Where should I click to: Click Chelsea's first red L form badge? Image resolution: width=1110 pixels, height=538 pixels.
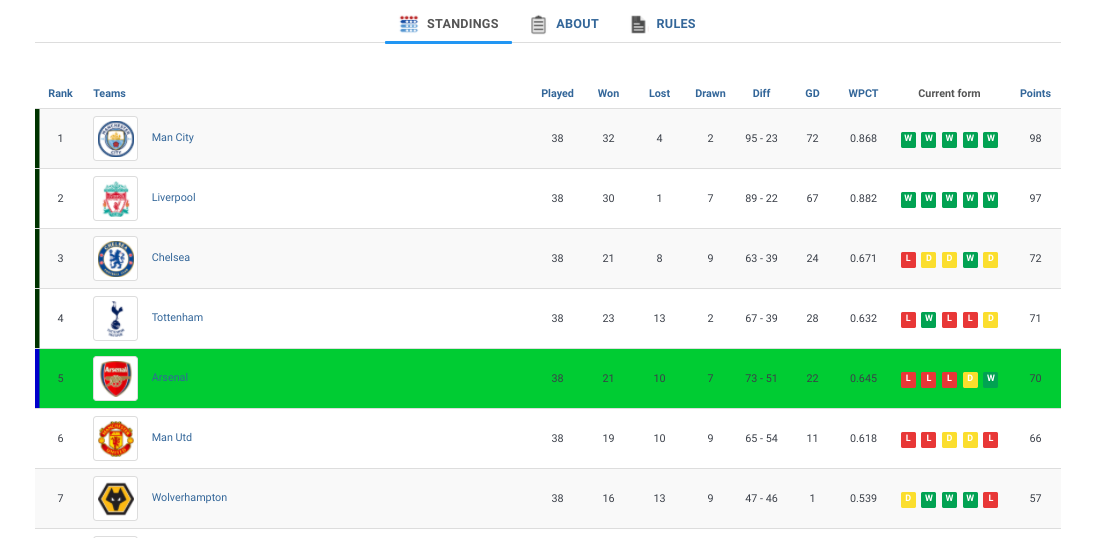click(x=908, y=259)
